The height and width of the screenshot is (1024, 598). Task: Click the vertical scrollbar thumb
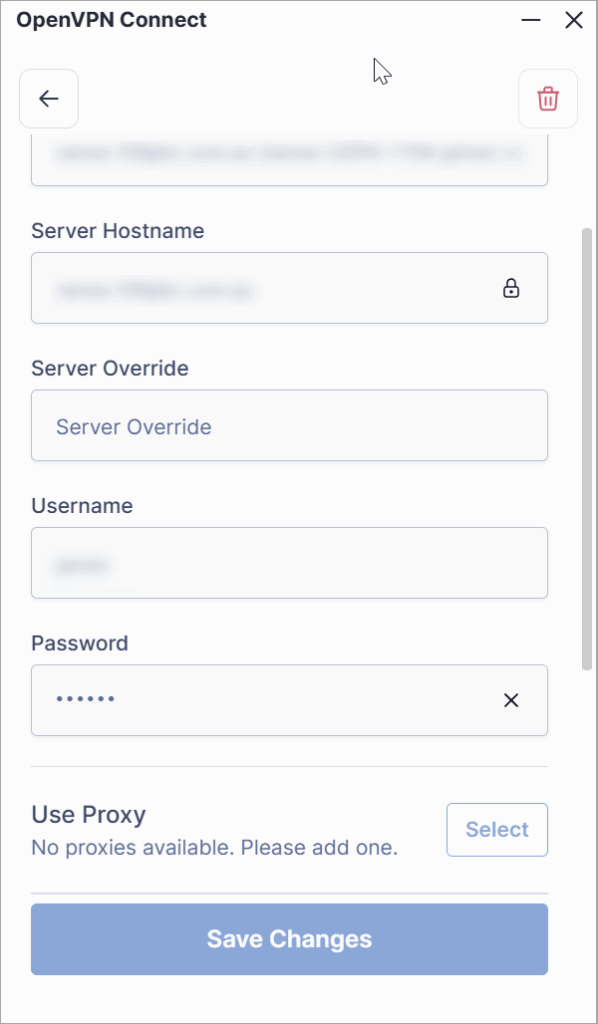[587, 449]
